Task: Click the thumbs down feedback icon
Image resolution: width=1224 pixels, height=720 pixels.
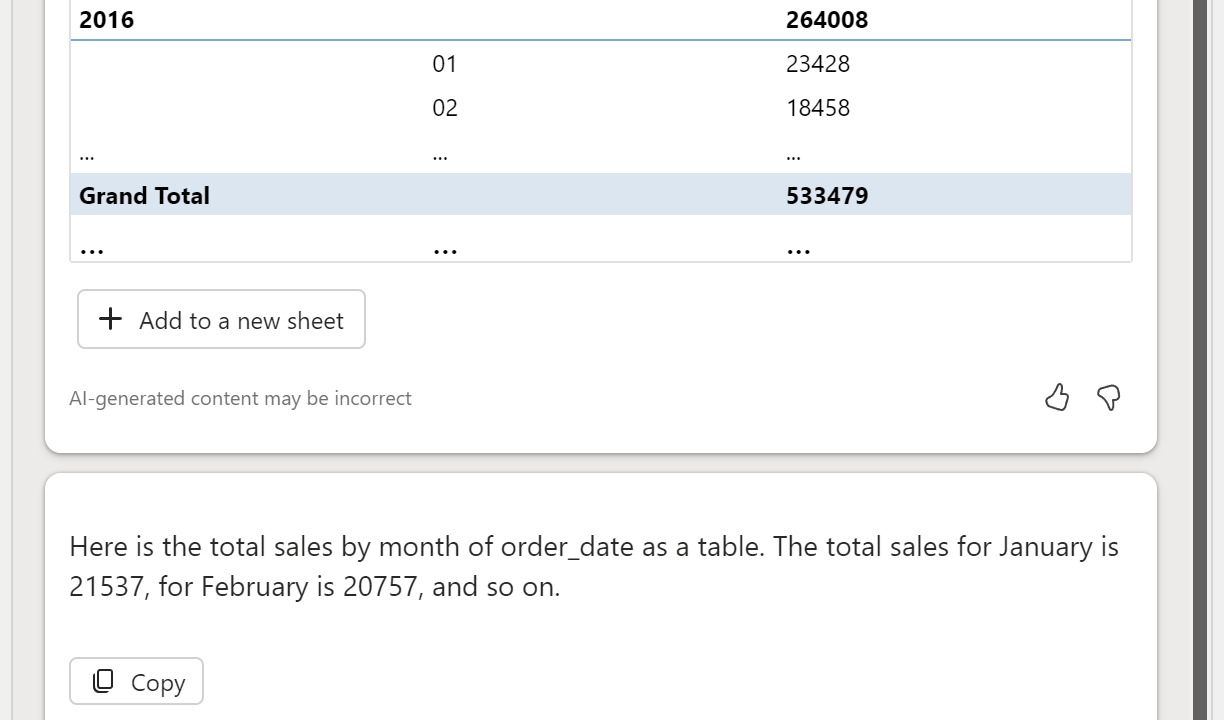Action: coord(1109,398)
